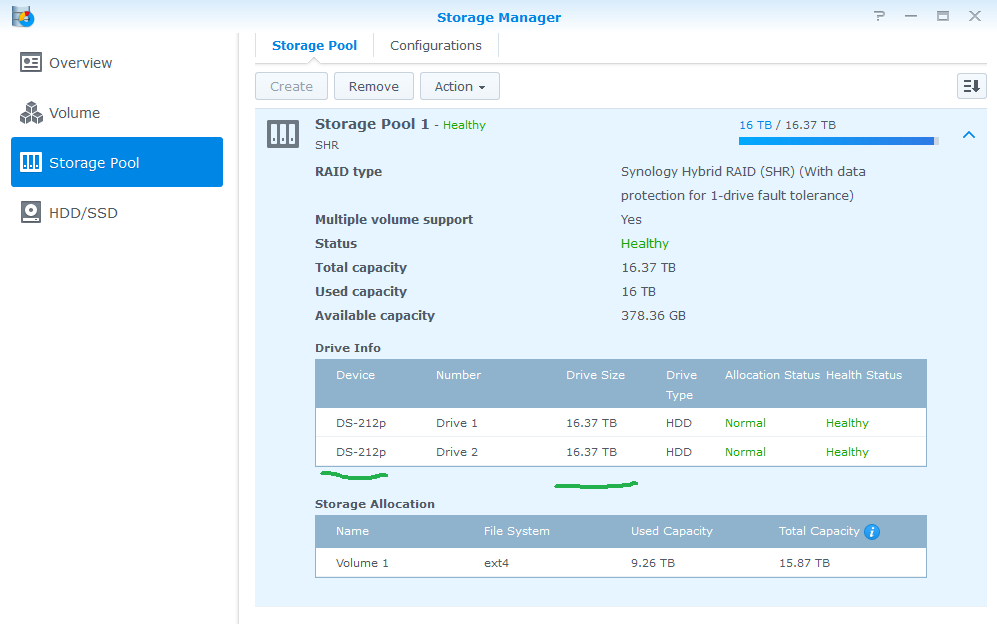Click the sort order icon button
The height and width of the screenshot is (624, 997).
coord(972,86)
